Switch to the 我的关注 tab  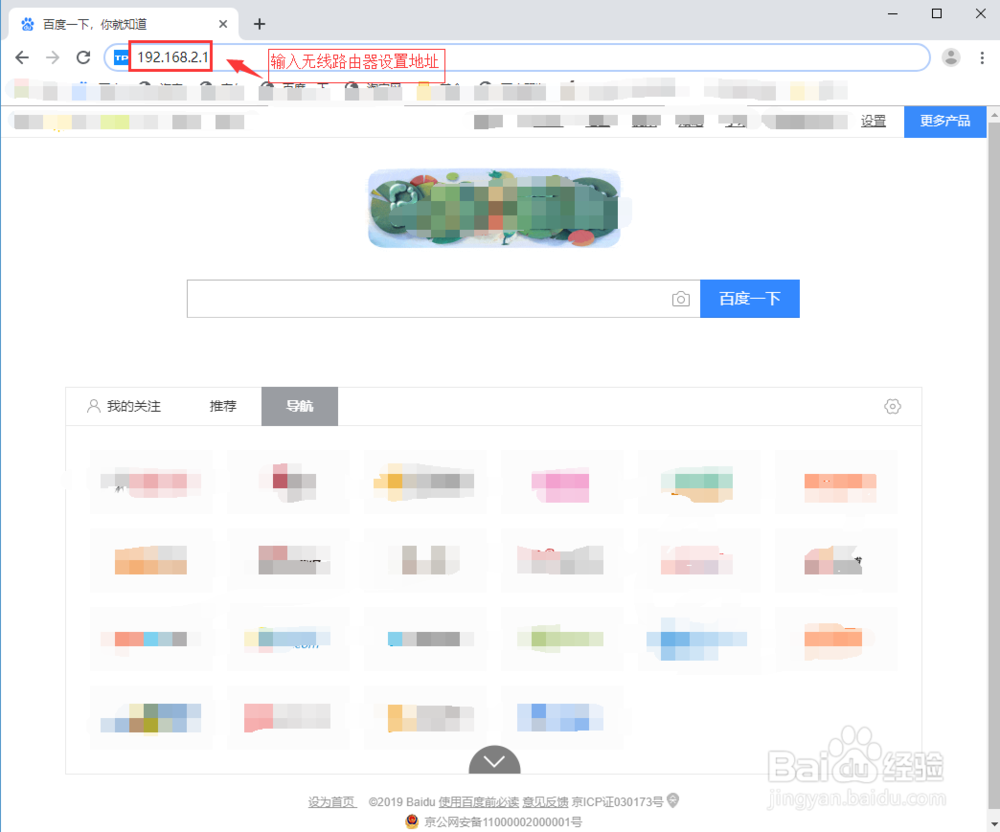(x=124, y=406)
